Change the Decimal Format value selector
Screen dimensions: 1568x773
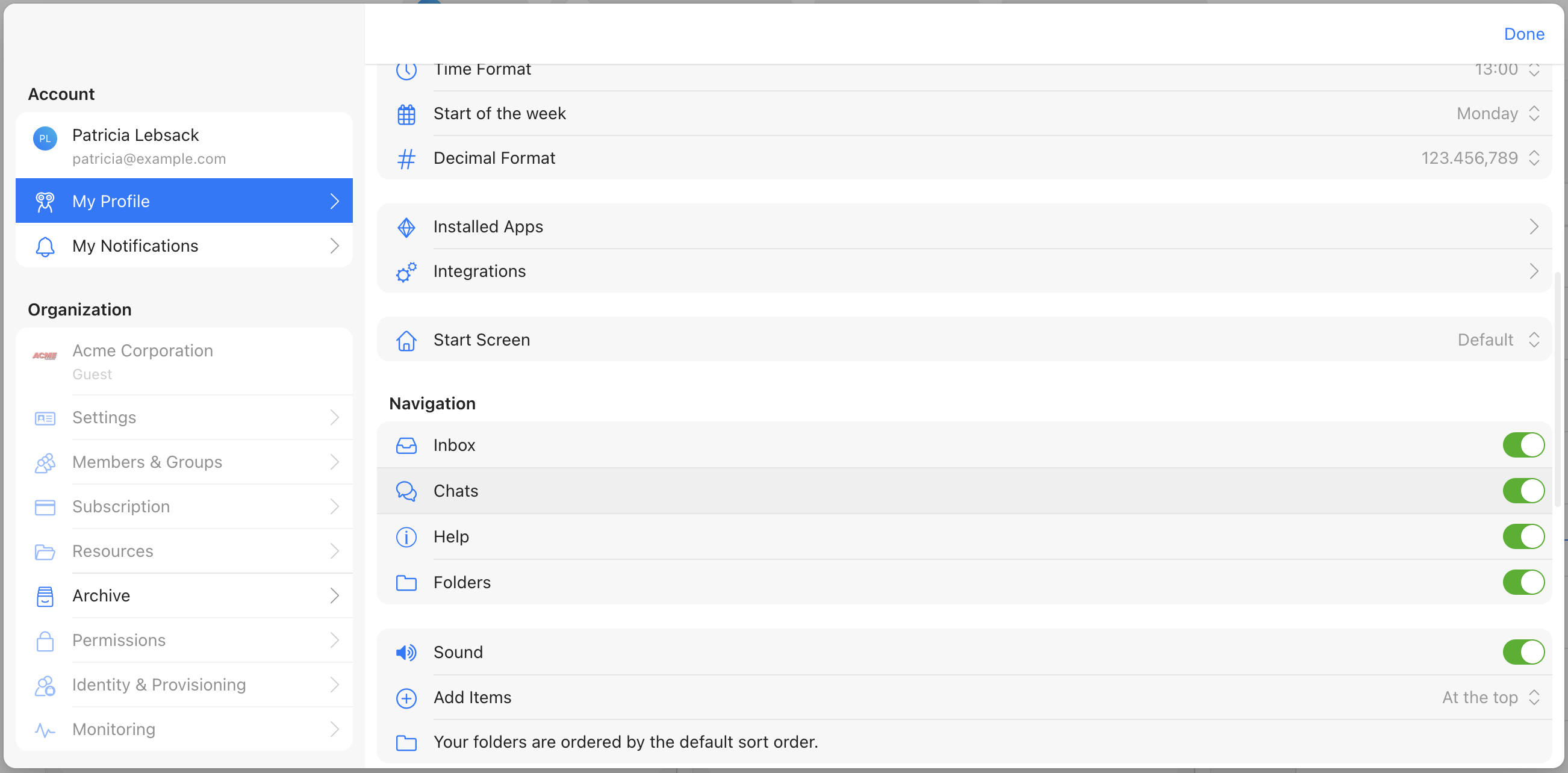click(1479, 158)
